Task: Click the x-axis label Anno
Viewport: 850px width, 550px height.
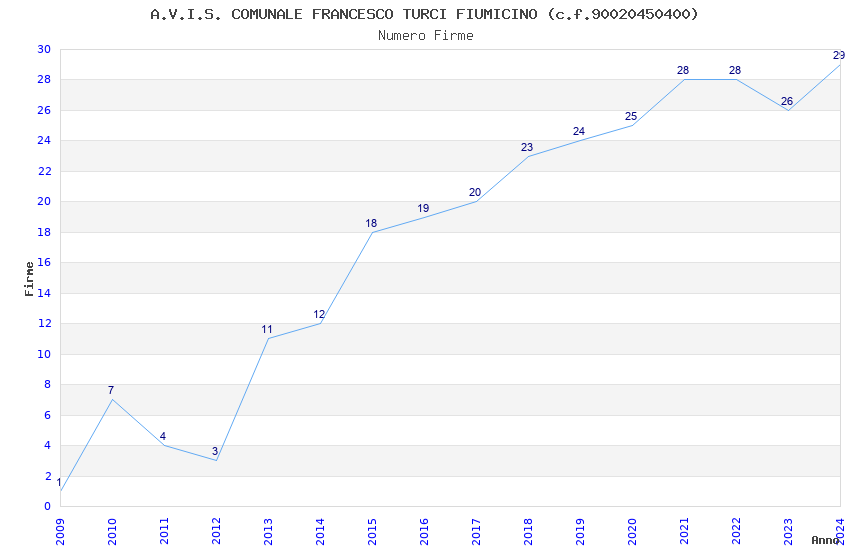Action: [825, 540]
